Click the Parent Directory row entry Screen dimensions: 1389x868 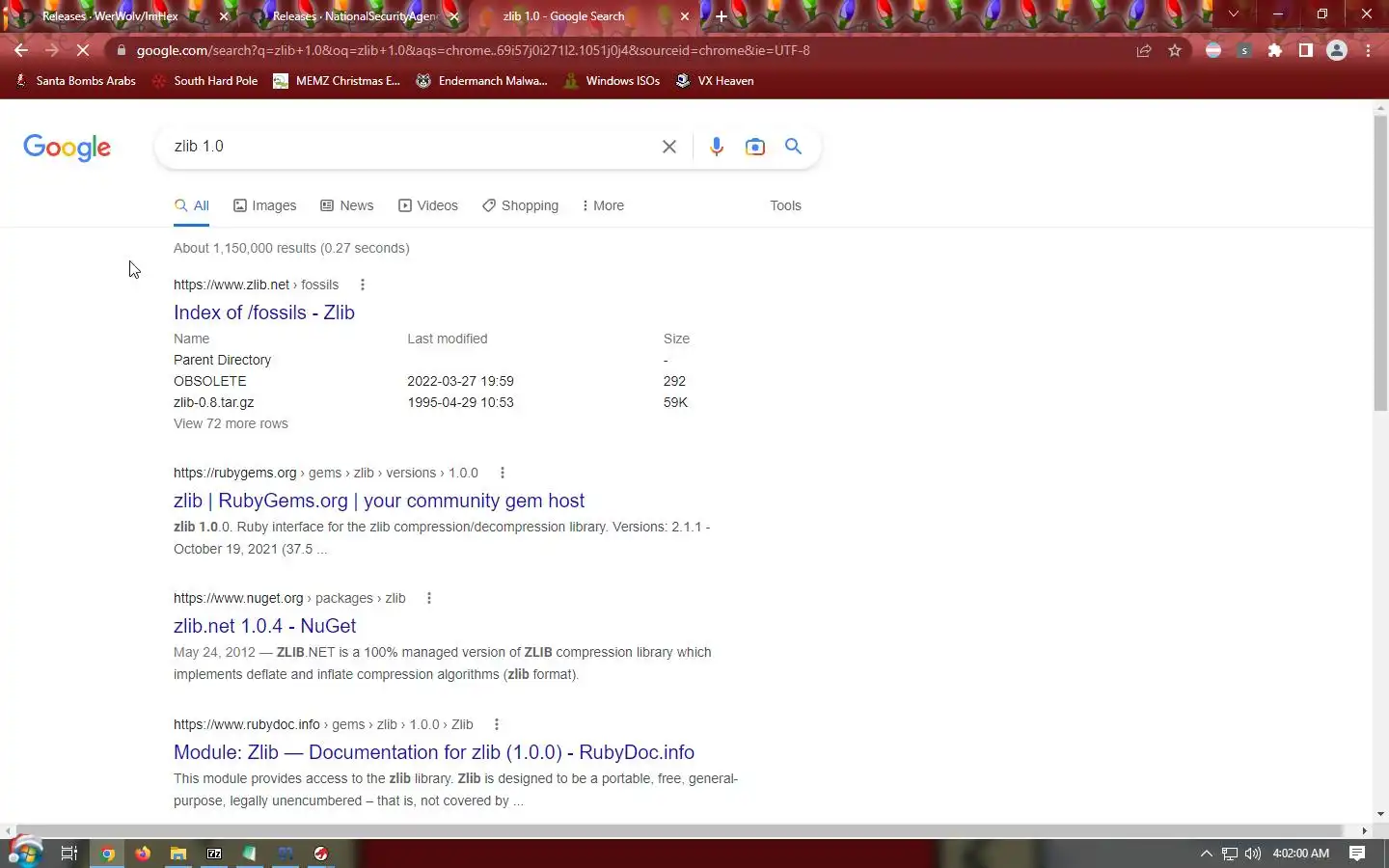tap(222, 360)
